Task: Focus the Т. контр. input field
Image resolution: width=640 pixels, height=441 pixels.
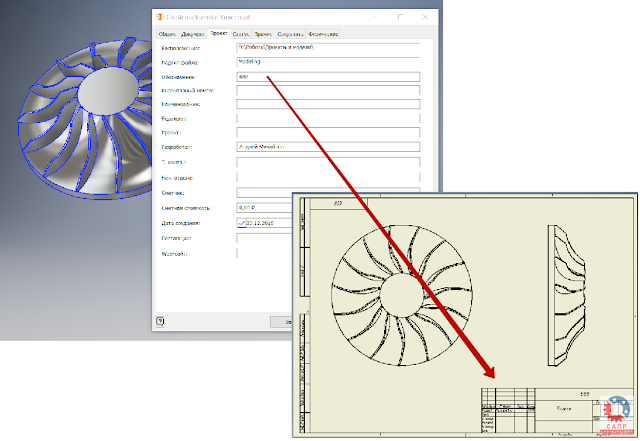Action: click(x=328, y=162)
